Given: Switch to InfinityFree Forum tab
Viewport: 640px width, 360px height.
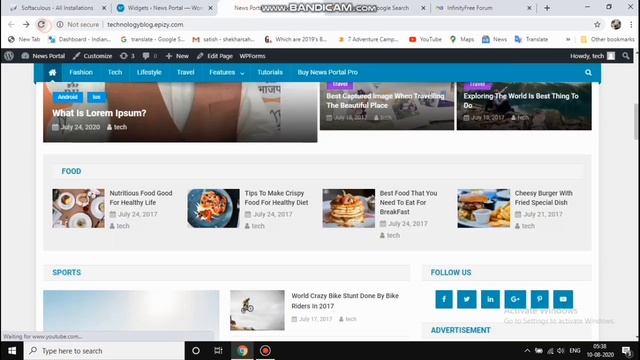Looking at the screenshot, I should pyautogui.click(x=484, y=8).
